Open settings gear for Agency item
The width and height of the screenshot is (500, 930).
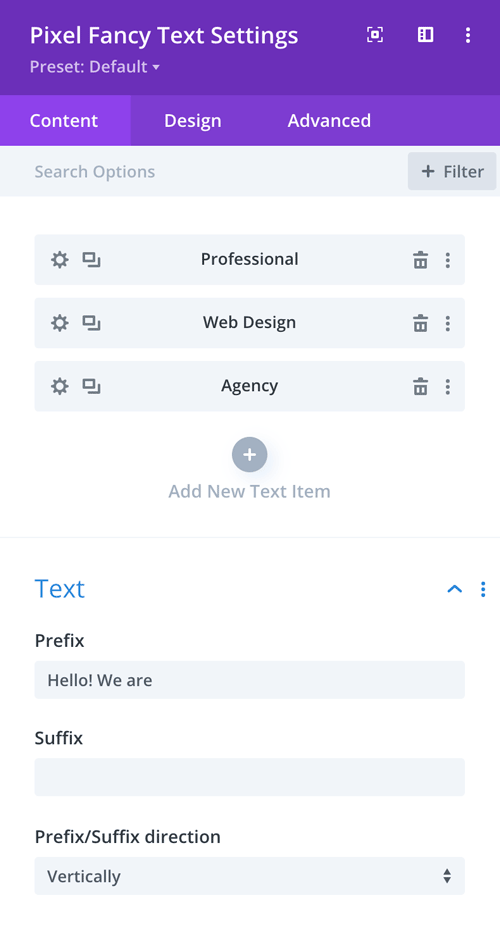[59, 387]
